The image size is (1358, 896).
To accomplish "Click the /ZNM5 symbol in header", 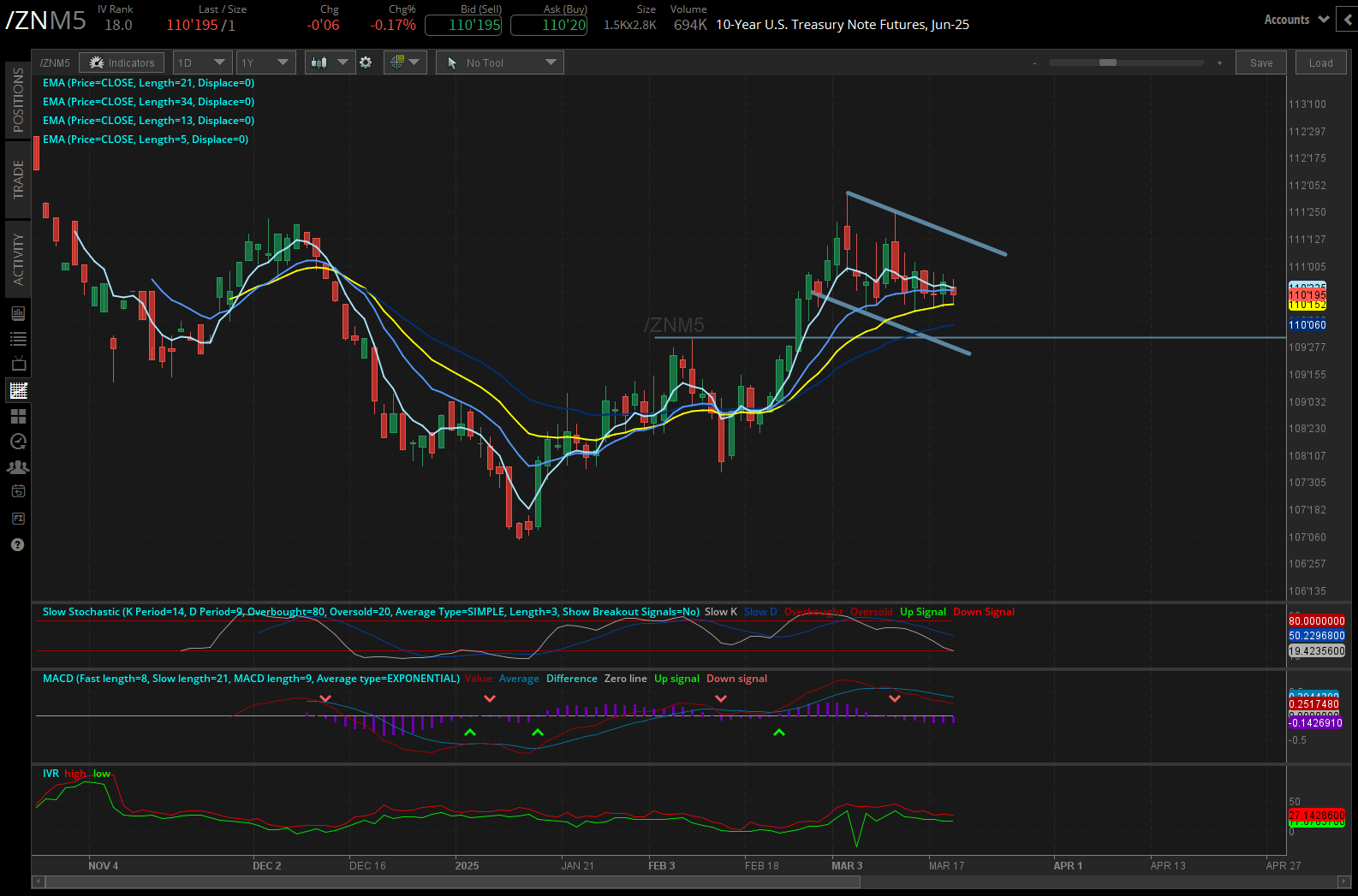I will (x=45, y=20).
